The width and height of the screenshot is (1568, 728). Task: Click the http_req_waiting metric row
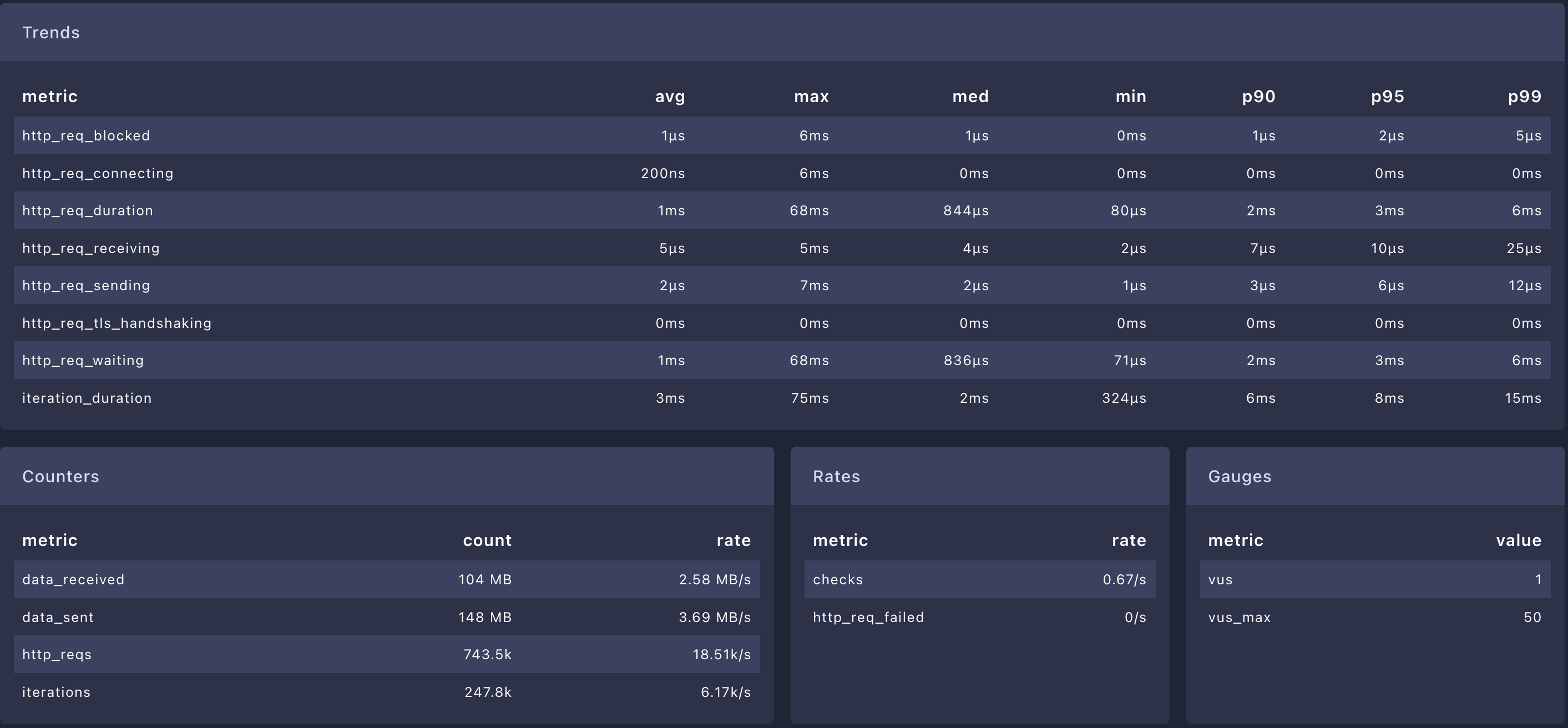(x=782, y=360)
